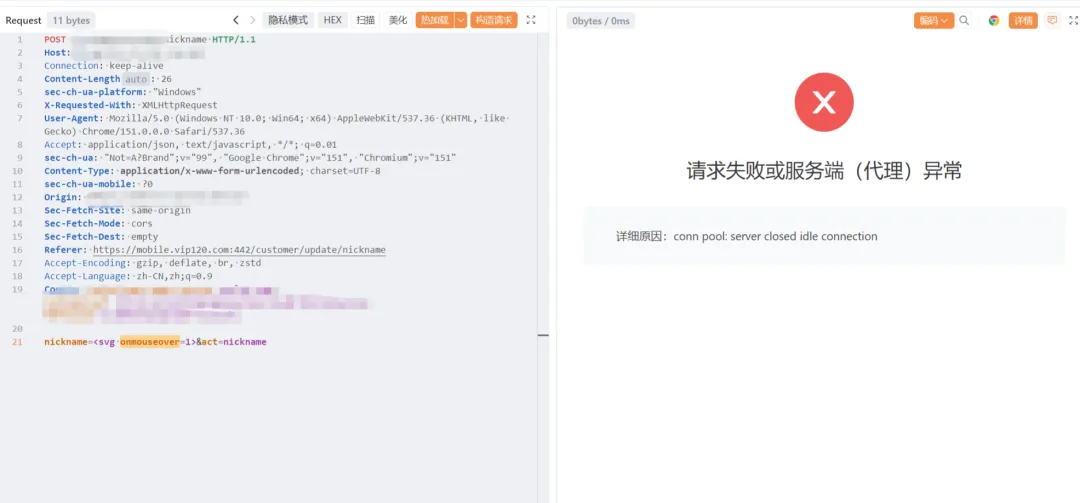Click the divider handle between request and response
The width and height of the screenshot is (1080, 503).
pyautogui.click(x=543, y=336)
